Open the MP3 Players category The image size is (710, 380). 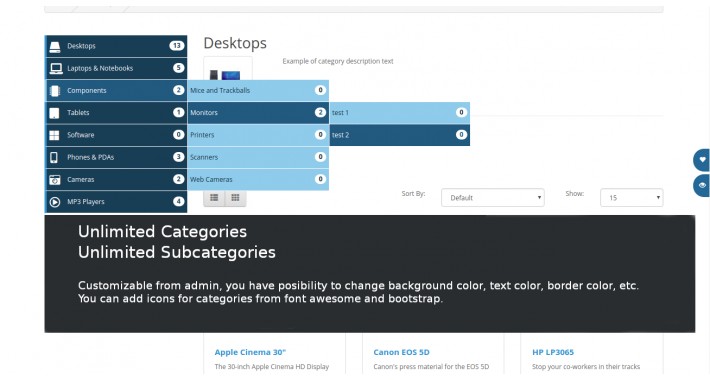click(x=116, y=202)
